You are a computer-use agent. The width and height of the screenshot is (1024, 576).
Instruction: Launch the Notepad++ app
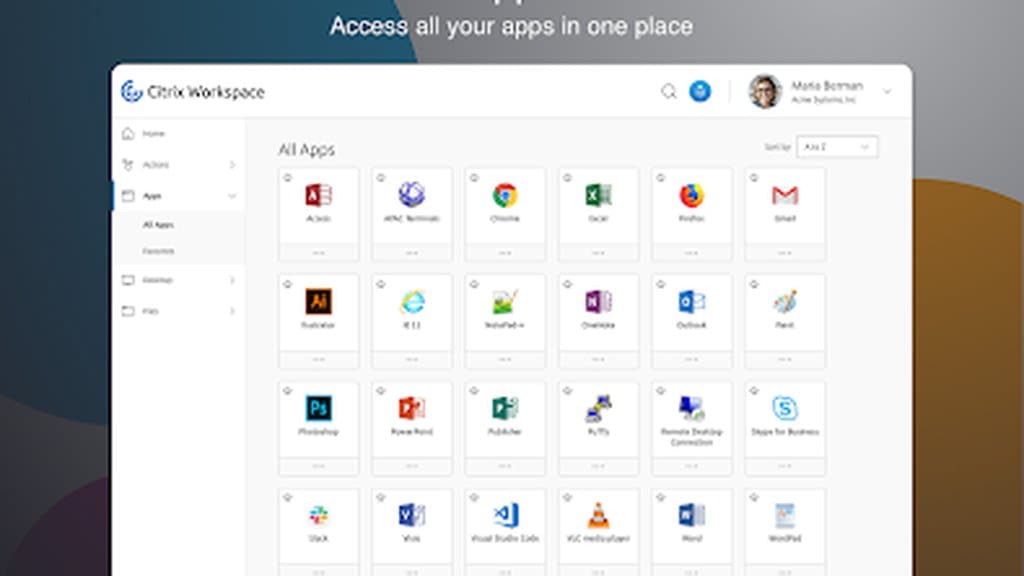point(505,302)
